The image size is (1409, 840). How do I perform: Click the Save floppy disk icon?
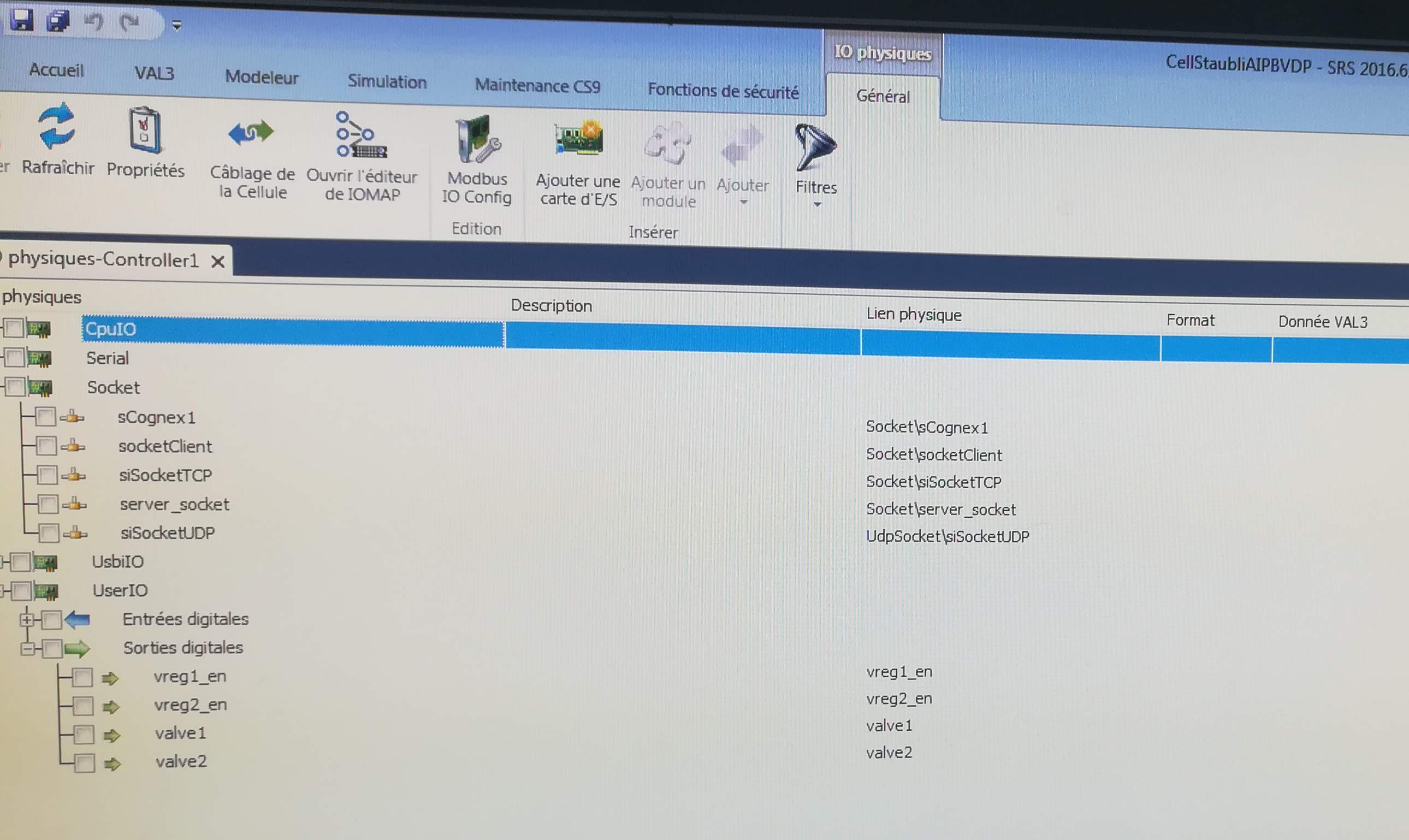click(22, 21)
